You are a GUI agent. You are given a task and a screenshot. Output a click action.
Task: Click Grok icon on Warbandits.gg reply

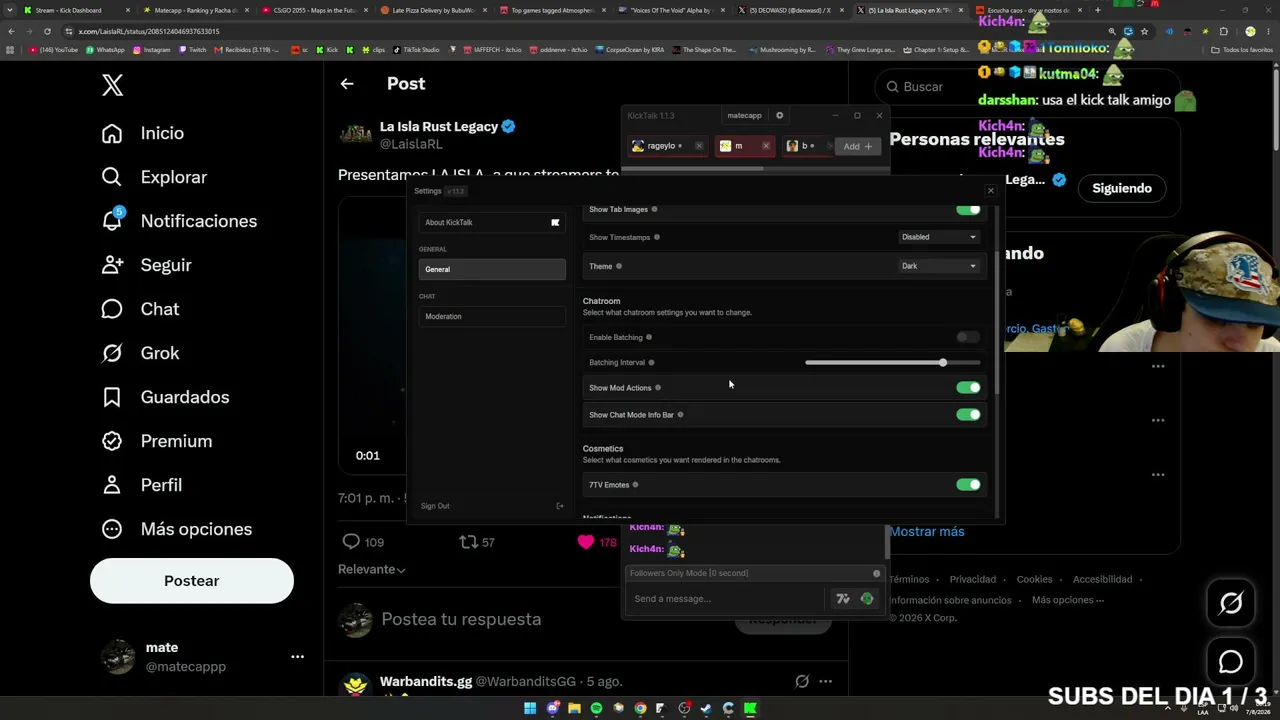pyautogui.click(x=802, y=682)
